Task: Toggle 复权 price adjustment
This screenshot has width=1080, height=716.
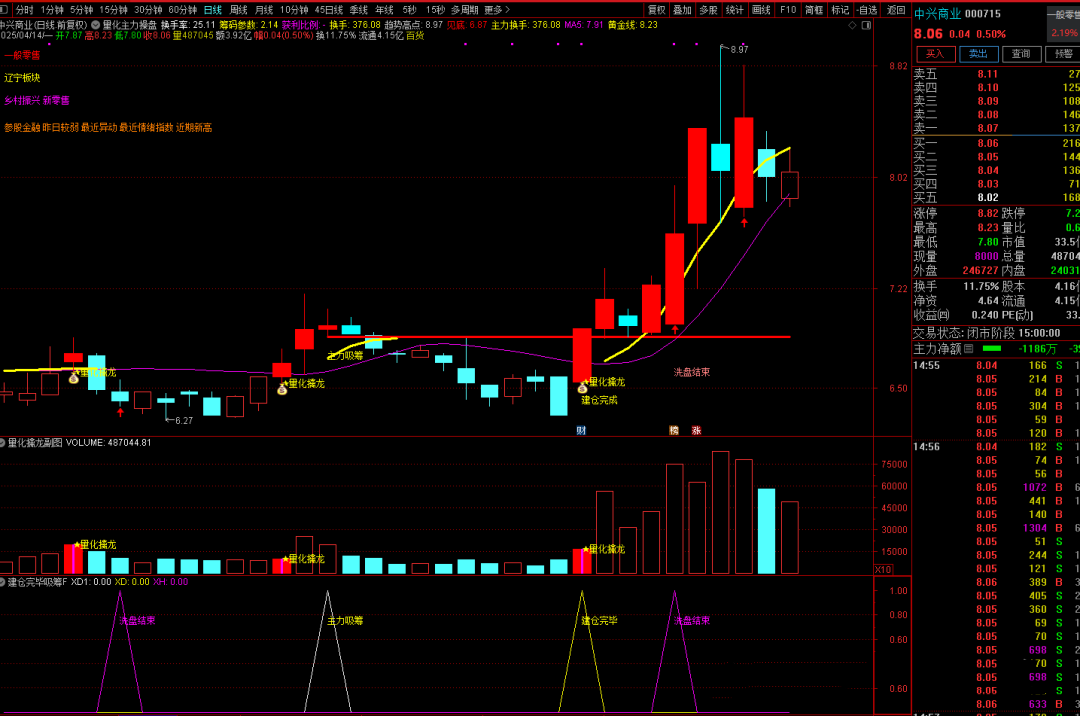Action: pos(656,9)
